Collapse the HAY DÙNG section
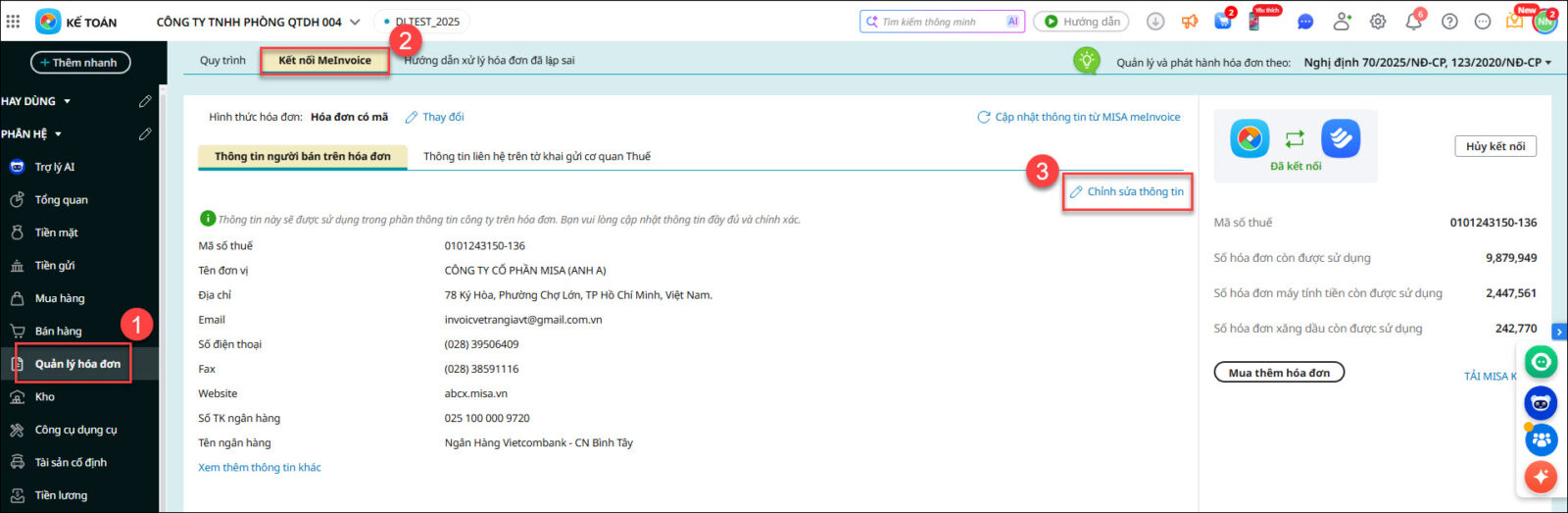Viewport: 1568px width, 513px height. coord(67,101)
